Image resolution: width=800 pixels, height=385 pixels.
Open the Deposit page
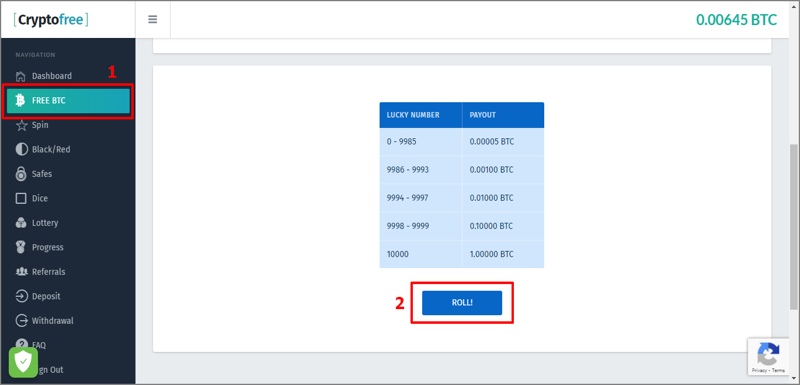(67, 296)
